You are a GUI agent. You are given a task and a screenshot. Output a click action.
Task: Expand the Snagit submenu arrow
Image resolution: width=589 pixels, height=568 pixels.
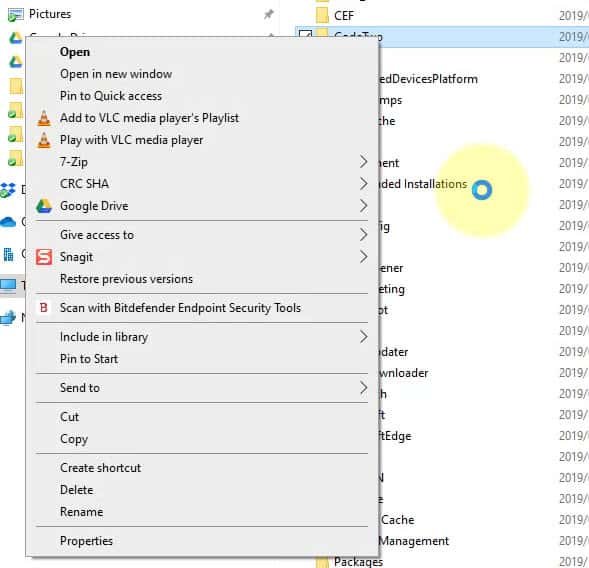363,257
